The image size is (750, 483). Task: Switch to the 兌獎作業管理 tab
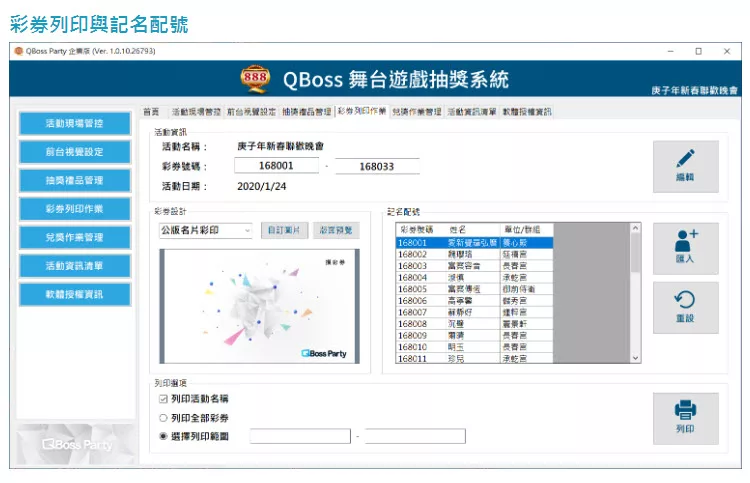click(x=416, y=112)
